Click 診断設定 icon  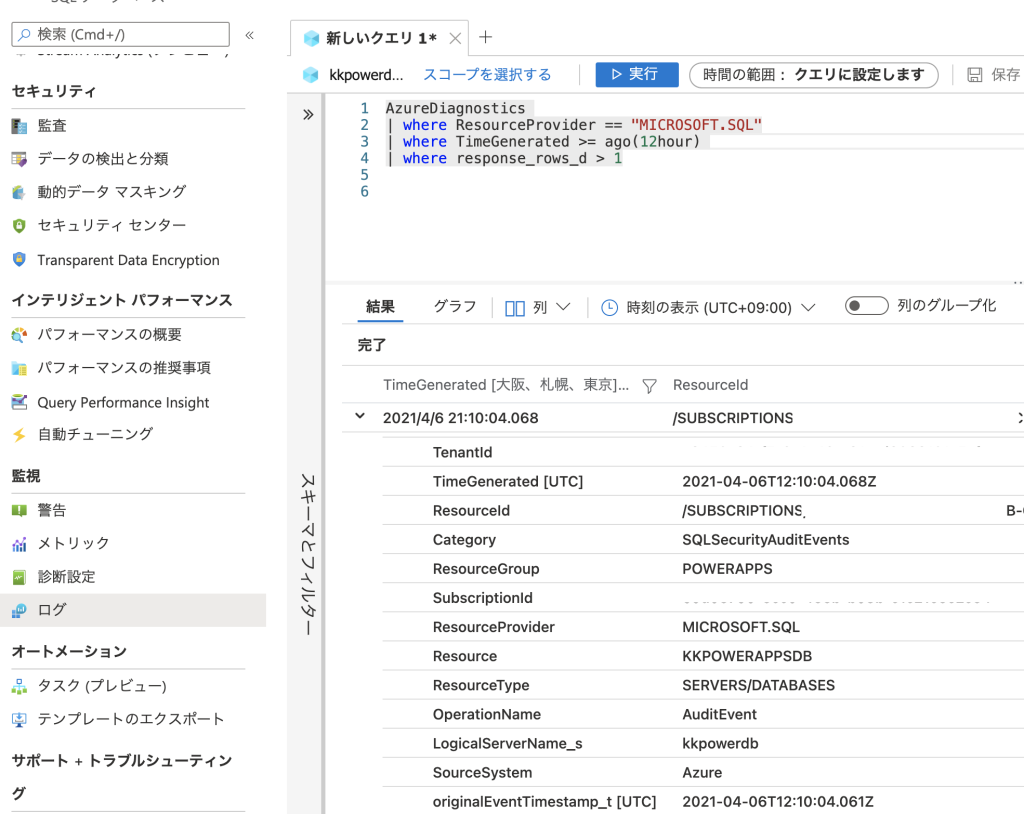pyautogui.click(x=20, y=577)
